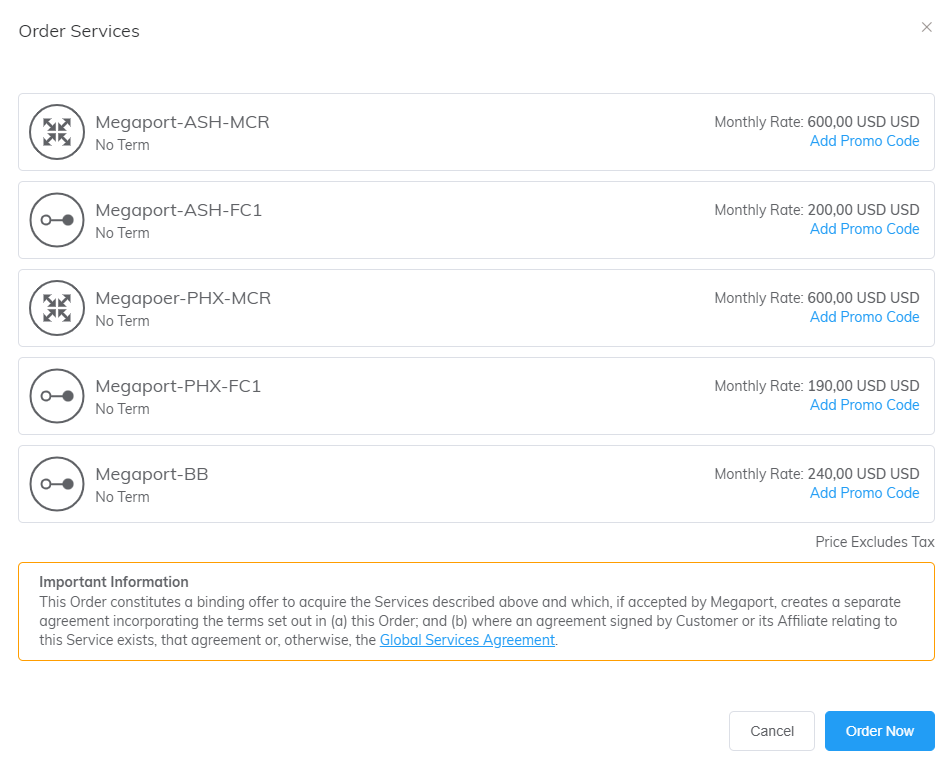Select the Megaport-ASH-FC1 service title
The height and width of the screenshot is (767, 952).
pos(178,210)
